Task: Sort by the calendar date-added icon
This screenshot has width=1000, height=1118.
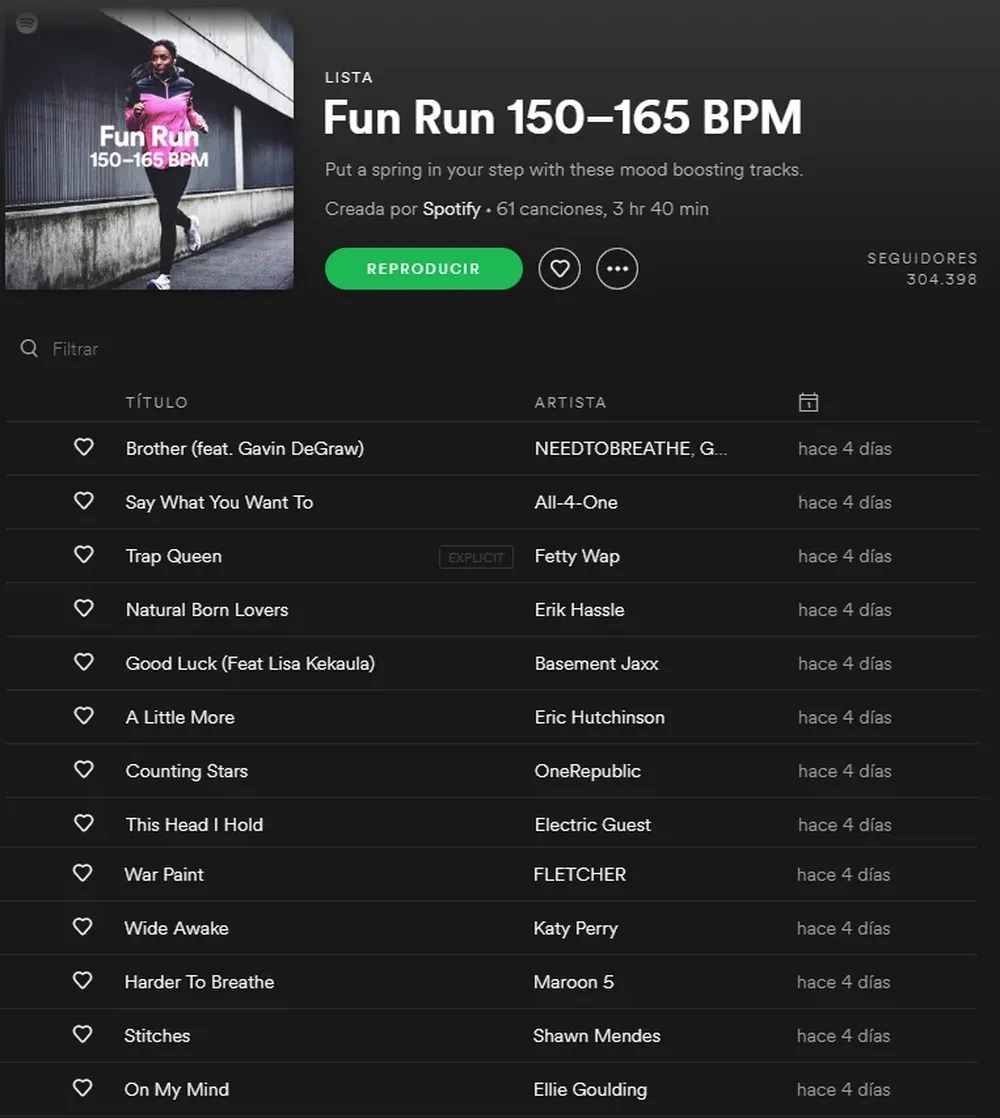Action: 808,402
